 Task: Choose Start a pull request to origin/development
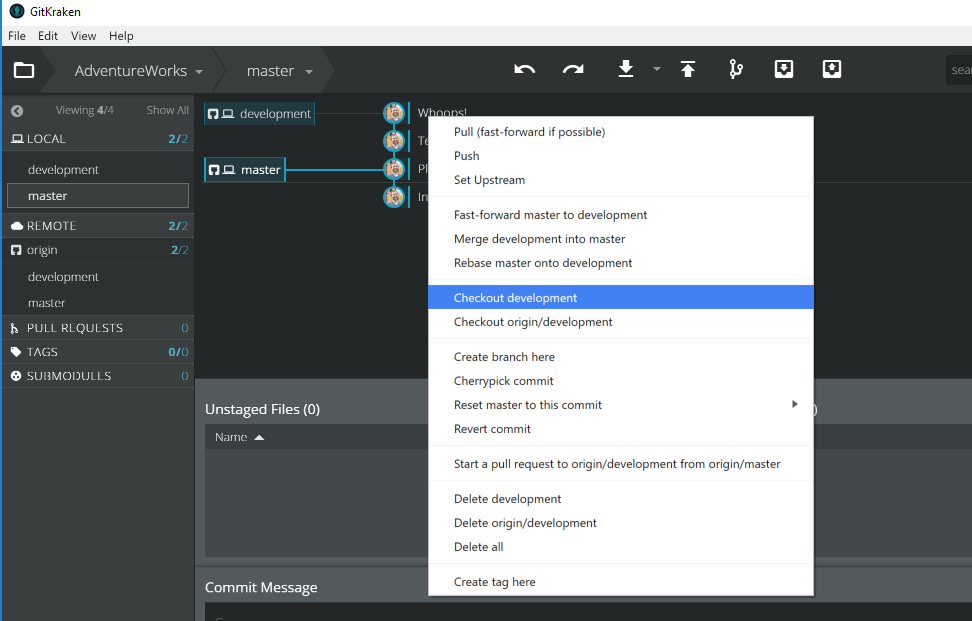tap(621, 464)
